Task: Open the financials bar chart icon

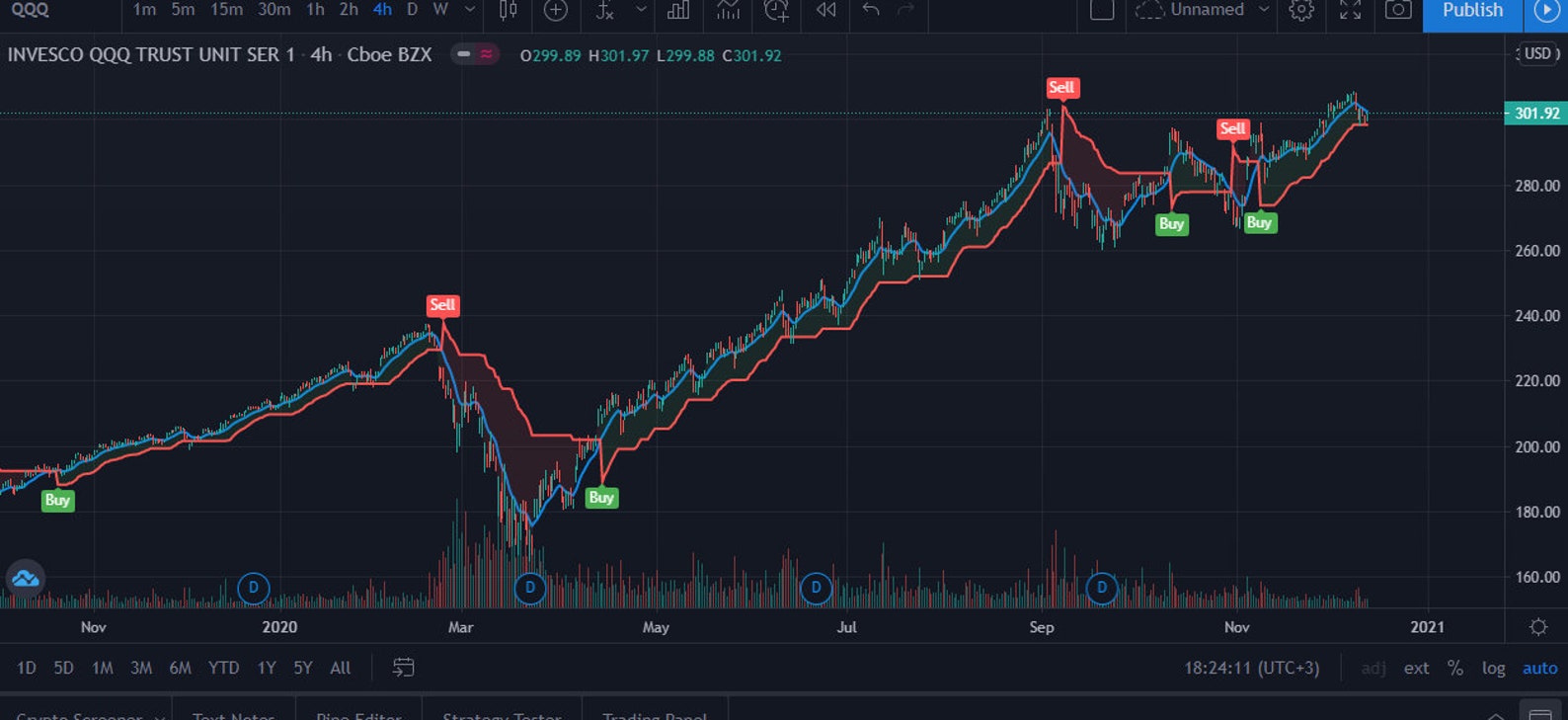Action: coord(678,11)
